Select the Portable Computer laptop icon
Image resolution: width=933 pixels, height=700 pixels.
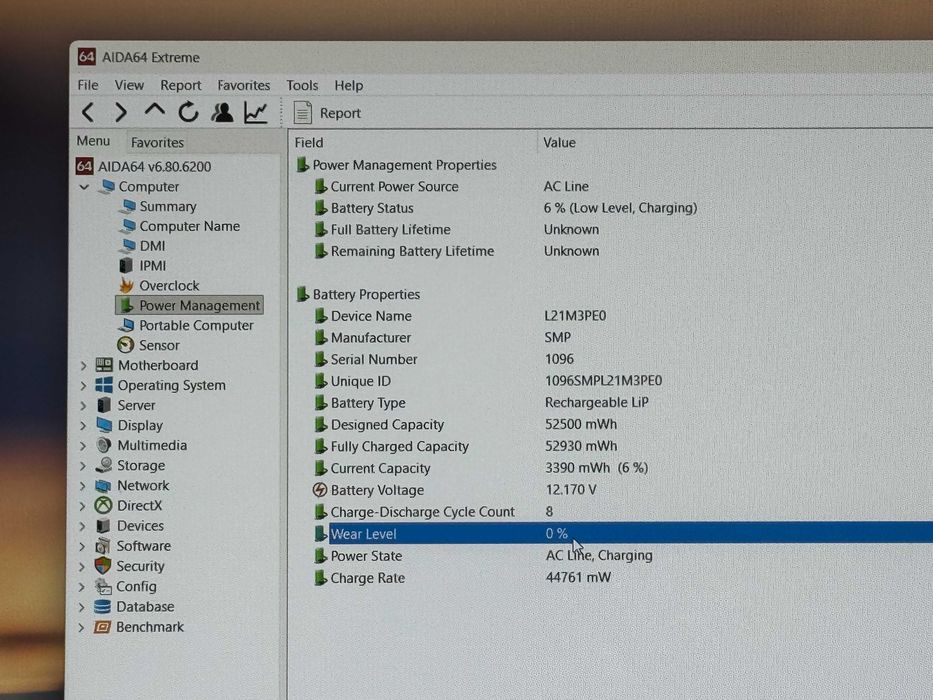point(126,325)
